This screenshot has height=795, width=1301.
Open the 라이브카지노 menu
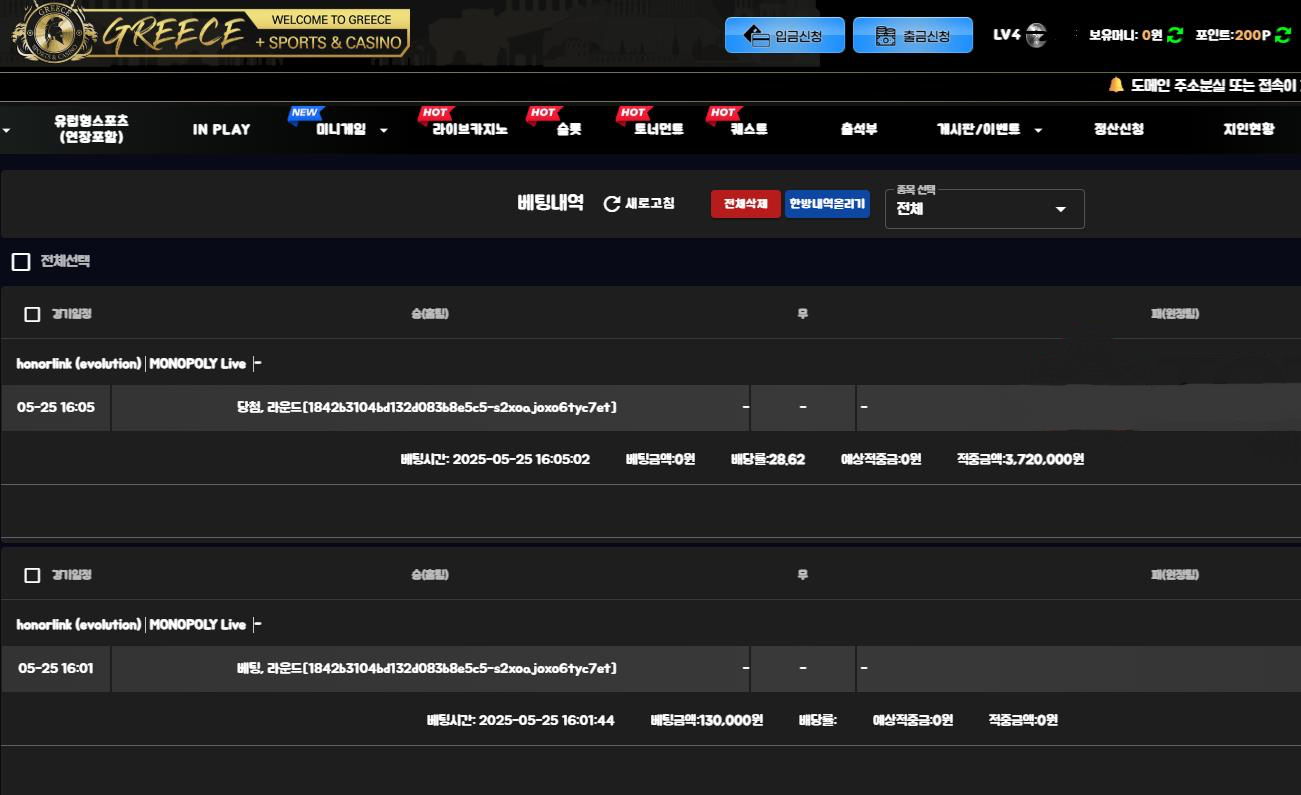pyautogui.click(x=470, y=129)
